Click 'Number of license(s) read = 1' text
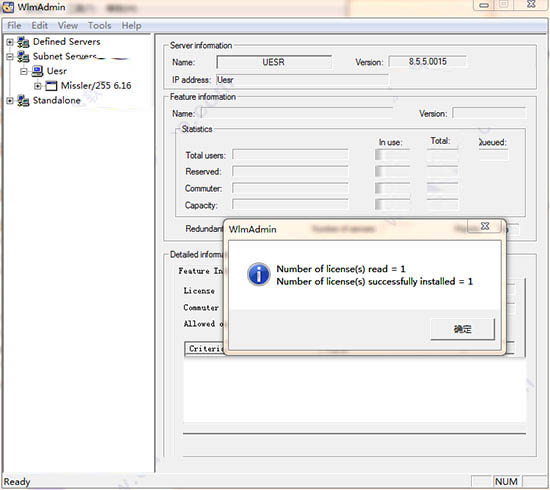This screenshot has width=550, height=490. pos(341,269)
